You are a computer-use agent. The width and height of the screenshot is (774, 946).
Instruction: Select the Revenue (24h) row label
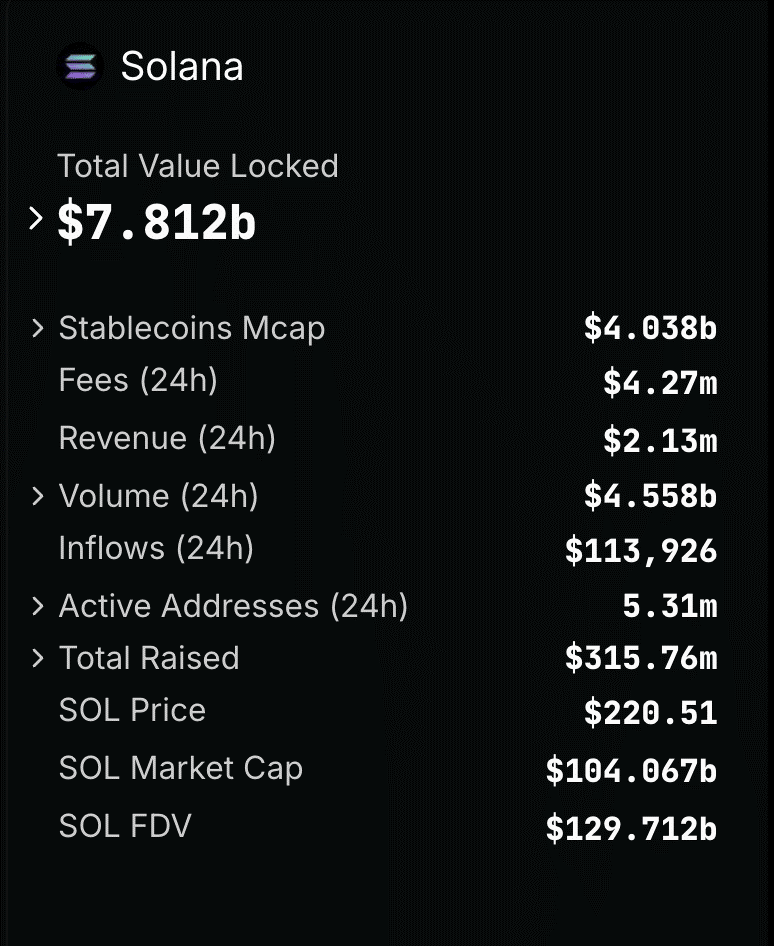point(167,438)
